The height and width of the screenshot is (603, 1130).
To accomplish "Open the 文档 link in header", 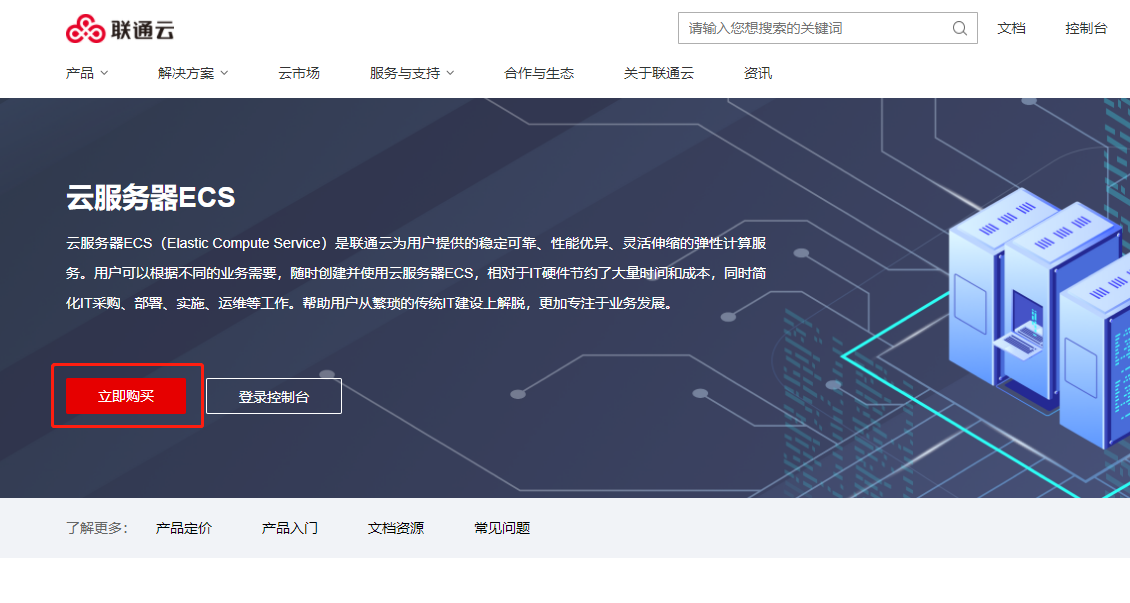I will (x=1011, y=28).
